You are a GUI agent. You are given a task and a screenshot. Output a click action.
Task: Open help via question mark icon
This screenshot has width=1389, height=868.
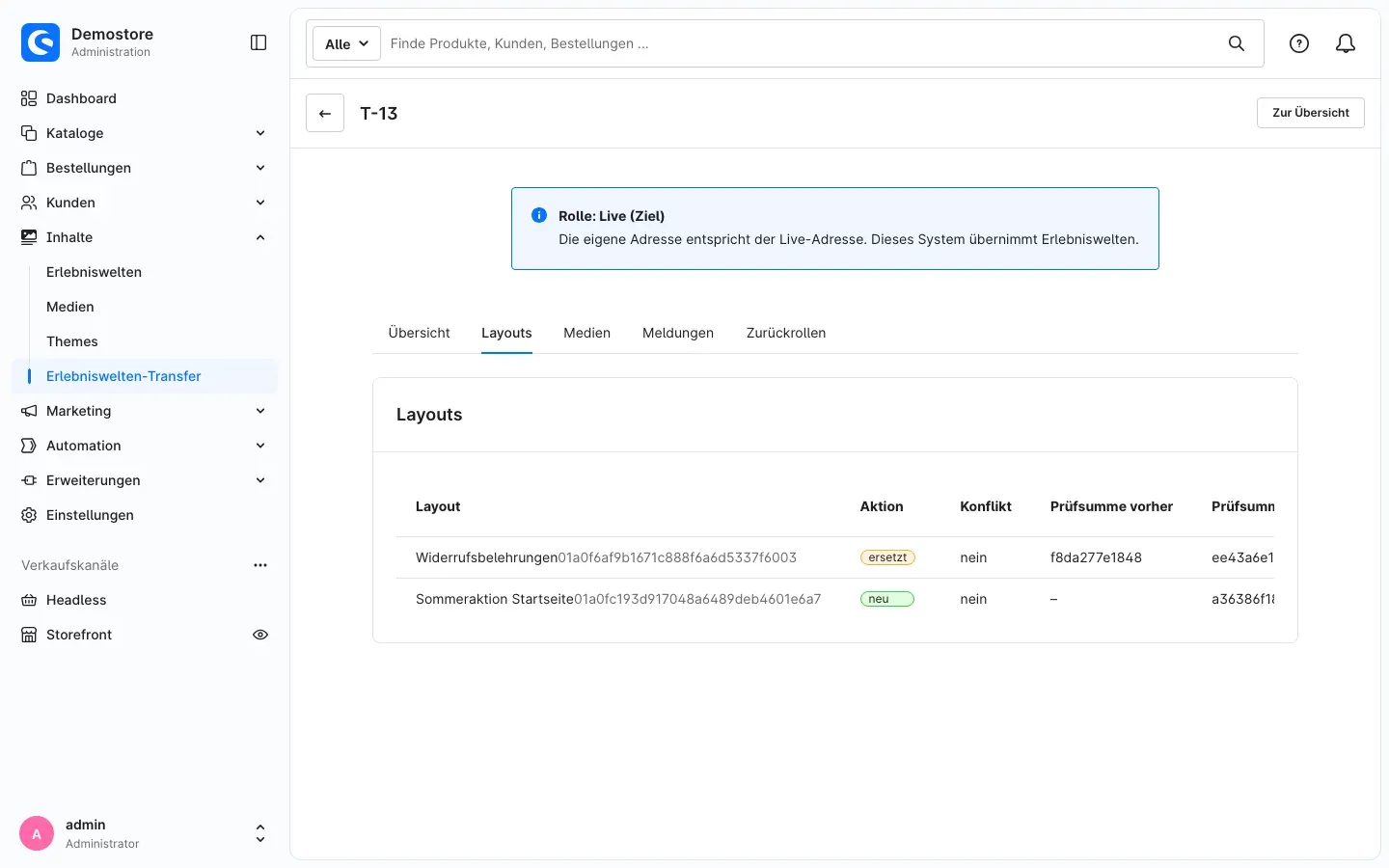(1299, 43)
